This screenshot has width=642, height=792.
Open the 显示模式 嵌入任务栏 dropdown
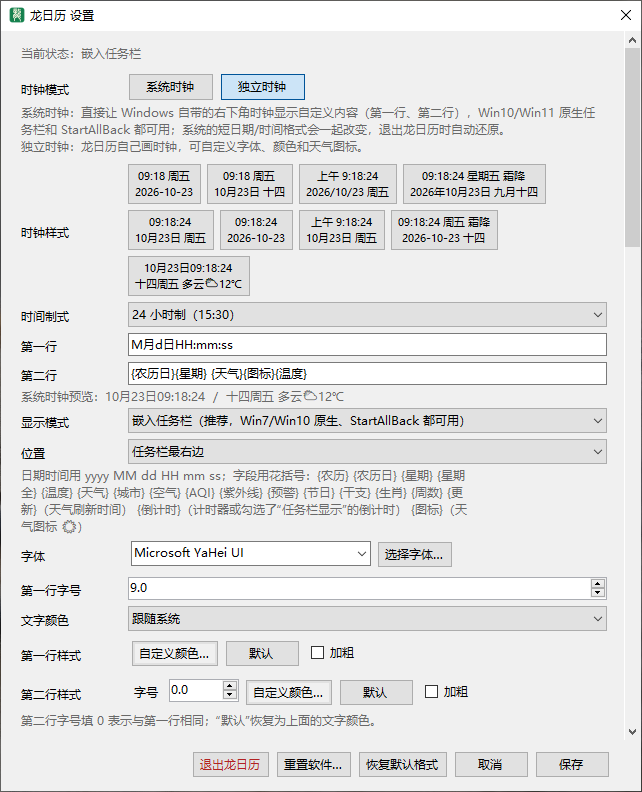[367, 421]
